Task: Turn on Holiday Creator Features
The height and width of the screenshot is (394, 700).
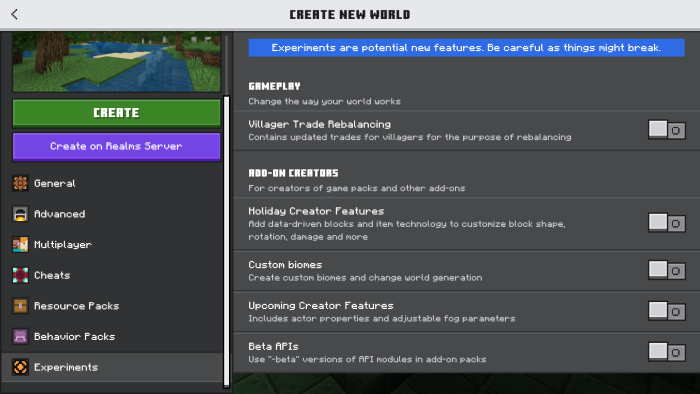Action: (667, 223)
